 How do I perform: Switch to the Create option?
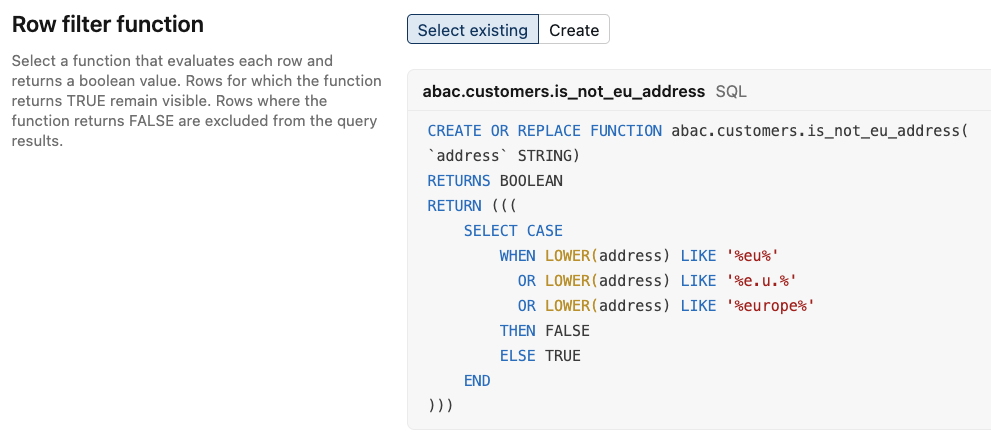pos(574,30)
